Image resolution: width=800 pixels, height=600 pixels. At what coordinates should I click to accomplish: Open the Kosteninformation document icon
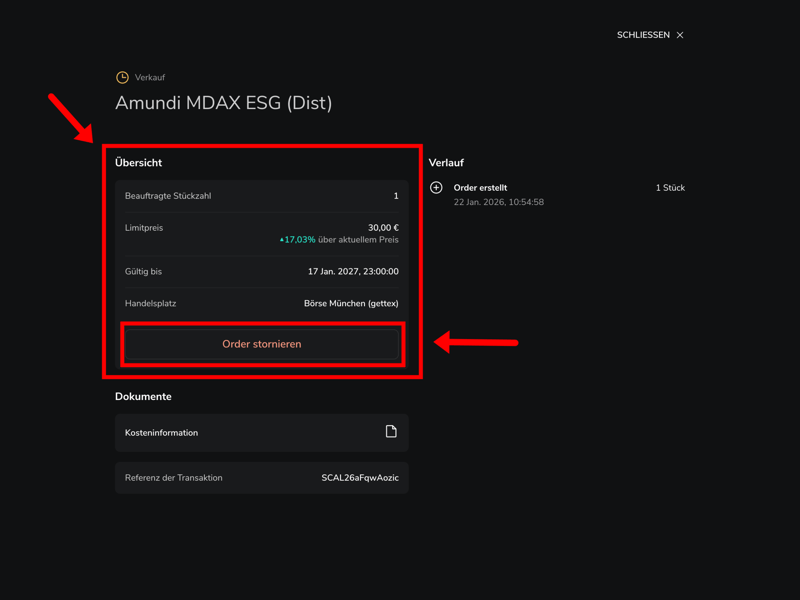coord(391,432)
